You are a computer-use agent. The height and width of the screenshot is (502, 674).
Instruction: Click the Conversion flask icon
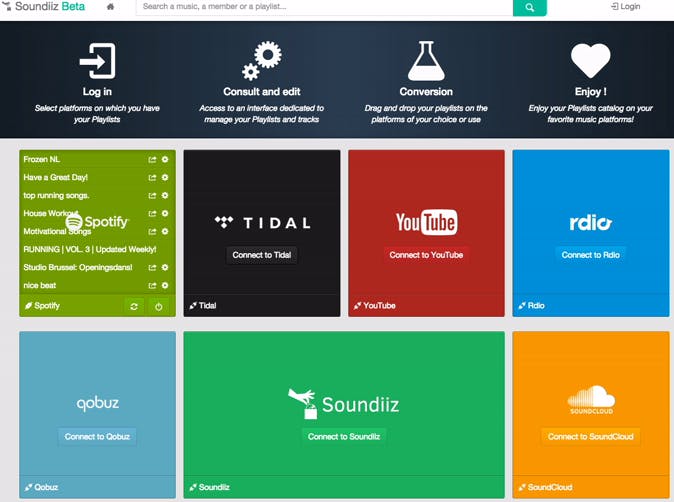click(426, 61)
